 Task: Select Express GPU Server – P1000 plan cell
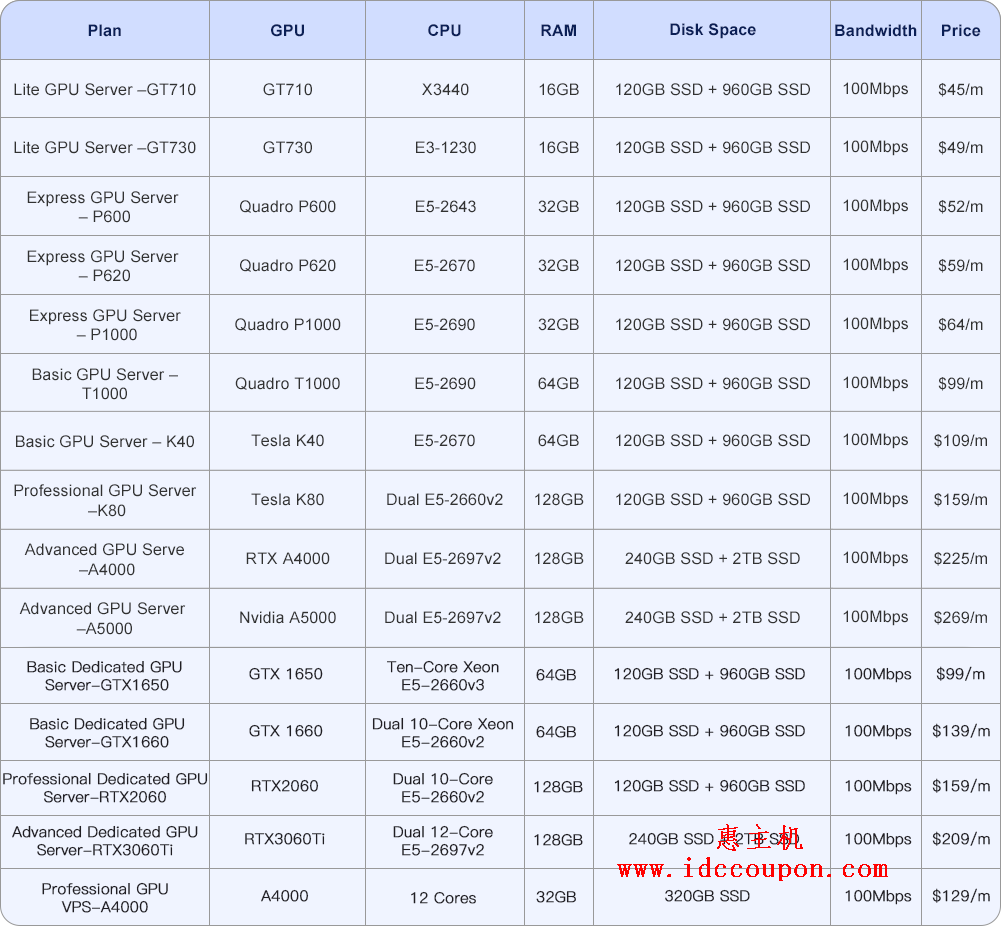(105, 324)
